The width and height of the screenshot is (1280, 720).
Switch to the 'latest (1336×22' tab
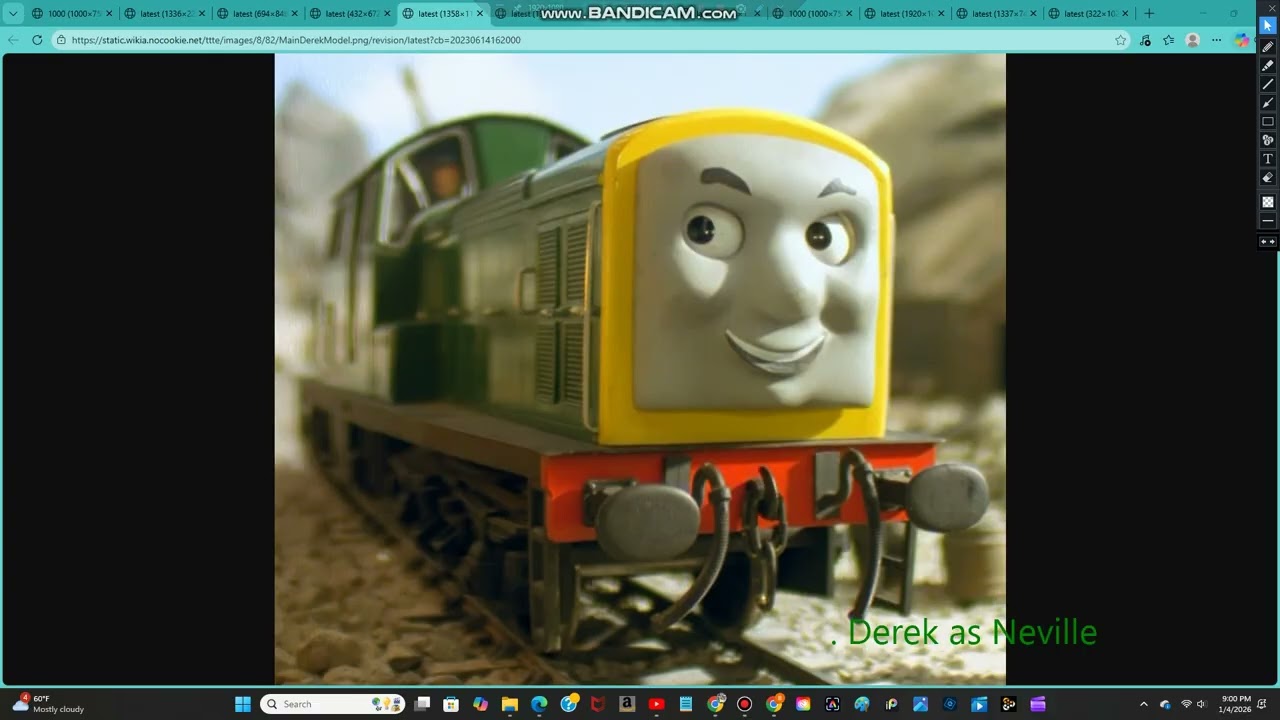[166, 14]
